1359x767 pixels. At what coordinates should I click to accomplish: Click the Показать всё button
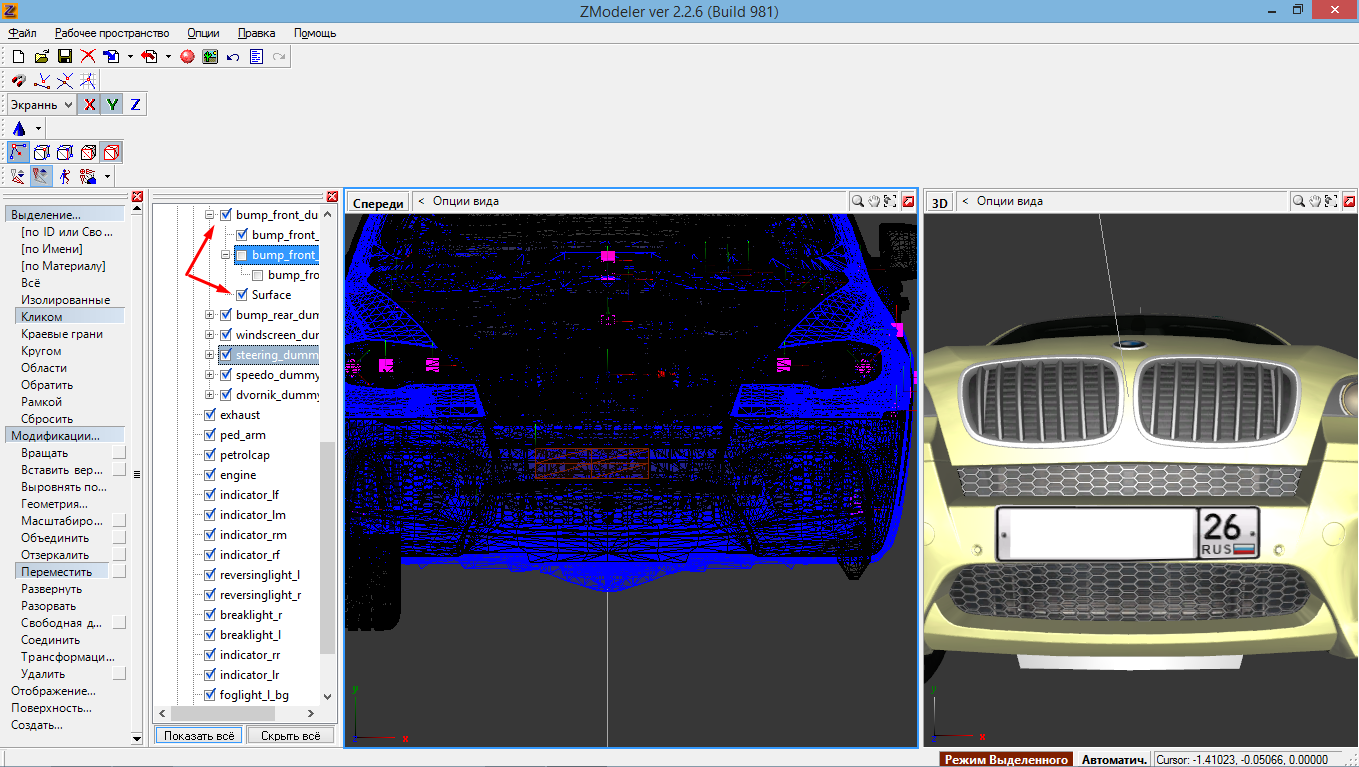(199, 735)
